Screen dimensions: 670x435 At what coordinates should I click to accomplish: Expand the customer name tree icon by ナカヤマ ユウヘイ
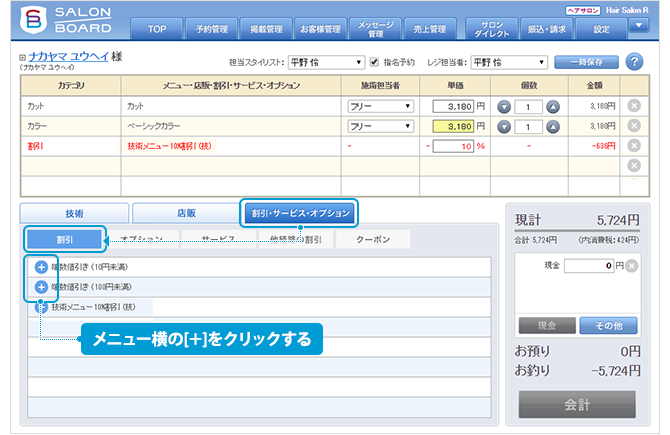pos(22,58)
